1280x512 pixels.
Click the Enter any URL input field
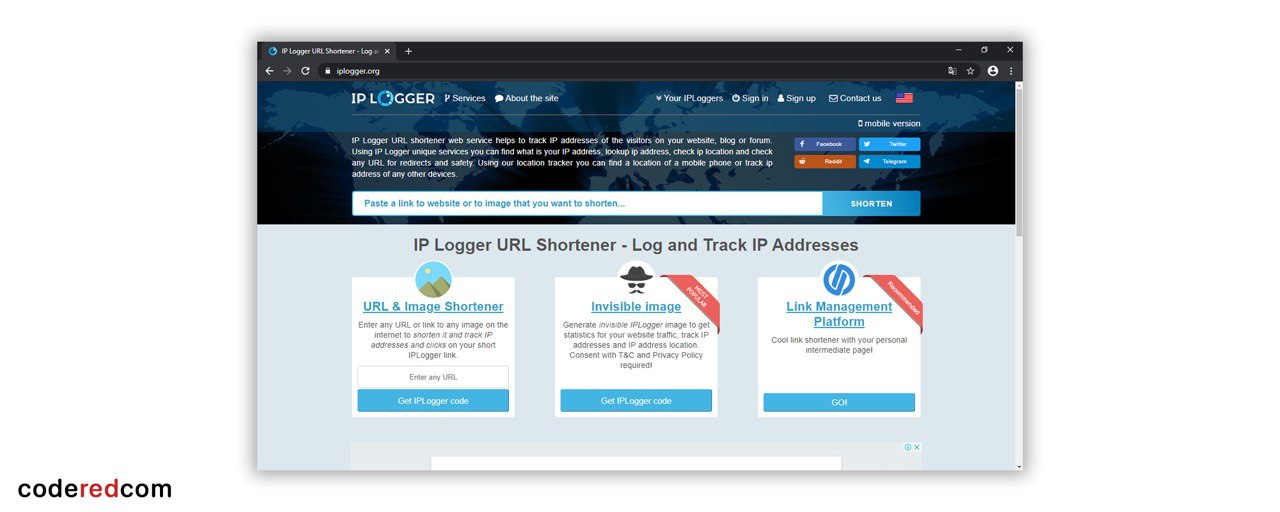(x=433, y=377)
